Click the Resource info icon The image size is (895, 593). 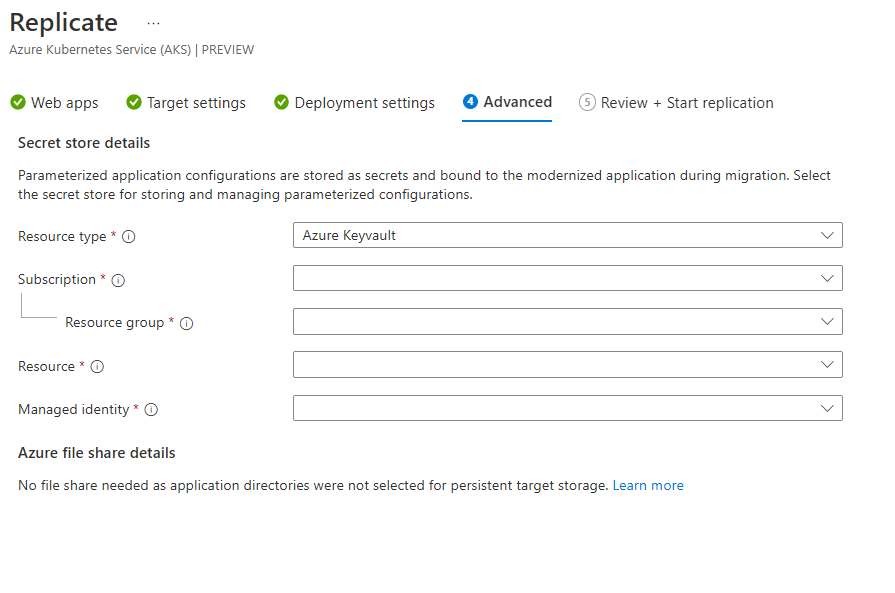tap(98, 366)
